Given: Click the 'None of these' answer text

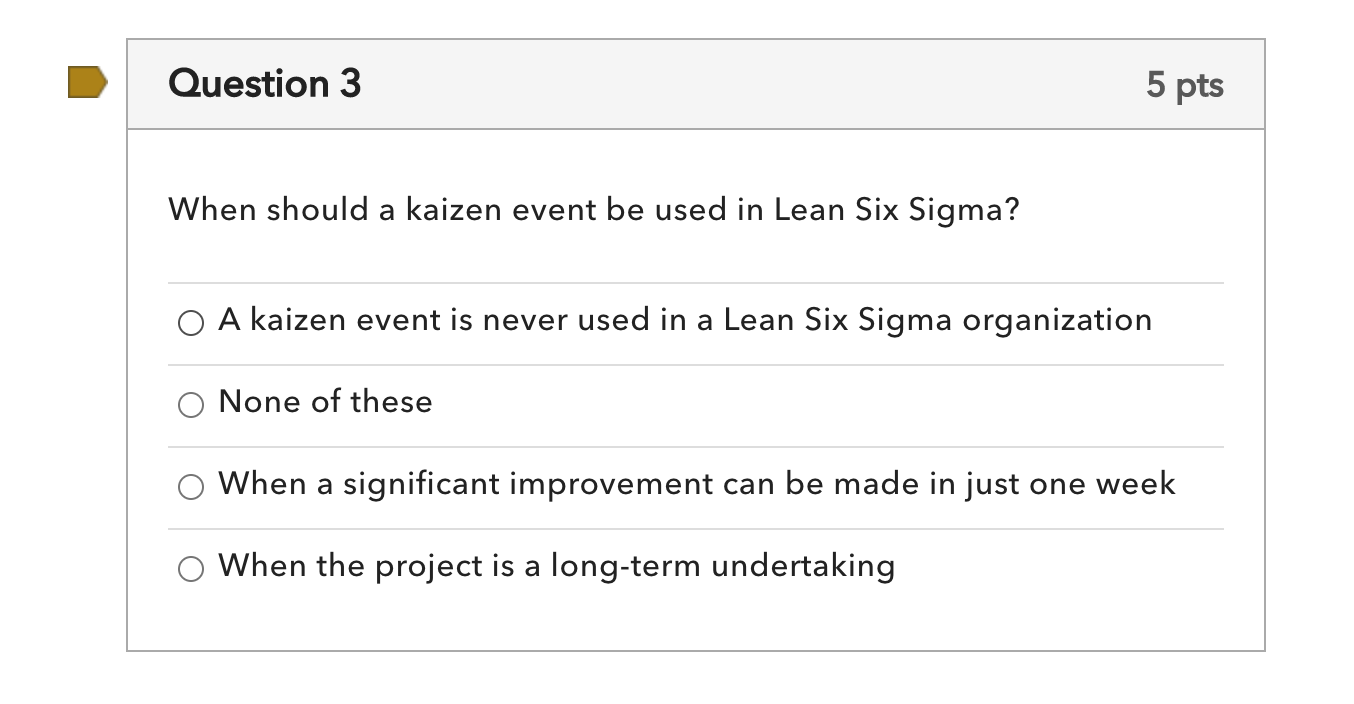Looking at the screenshot, I should (x=325, y=402).
